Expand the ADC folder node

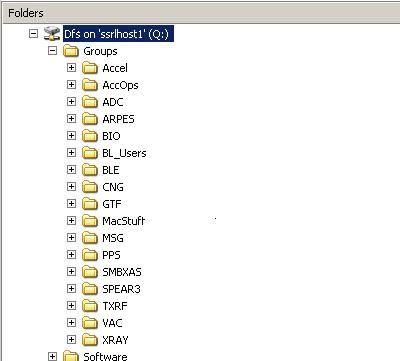(71, 102)
